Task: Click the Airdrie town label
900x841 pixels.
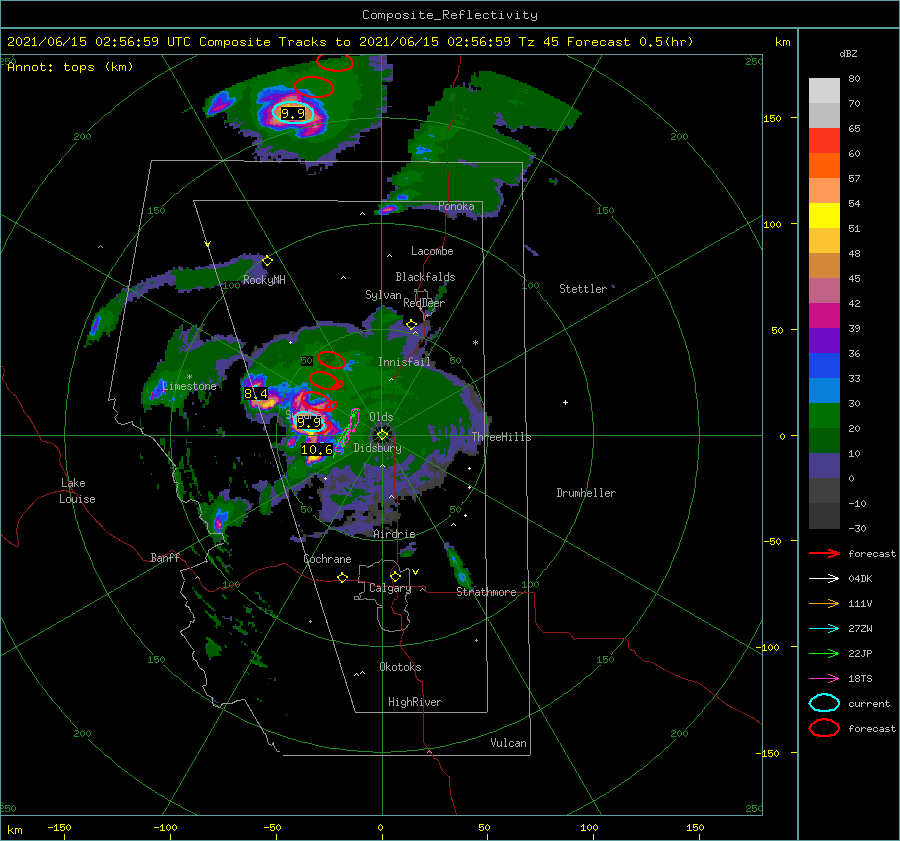Action: coord(394,534)
